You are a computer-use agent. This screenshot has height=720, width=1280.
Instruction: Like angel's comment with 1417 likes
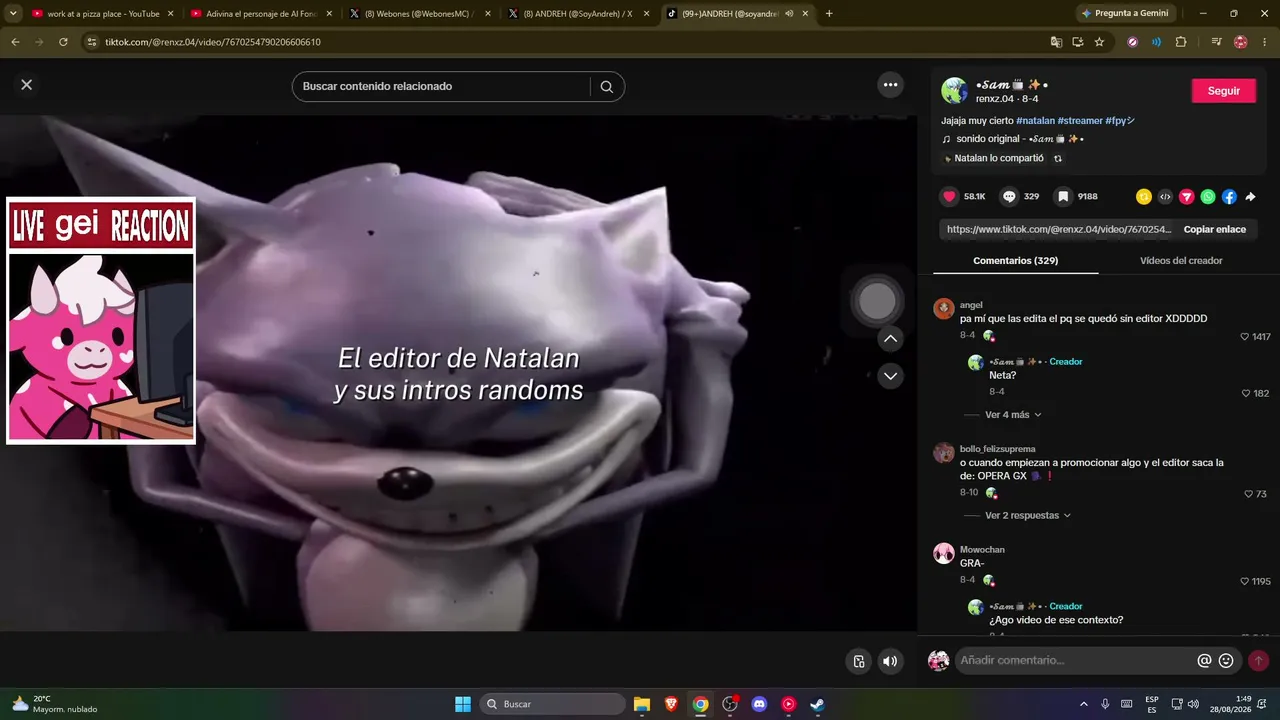[x=1245, y=337]
